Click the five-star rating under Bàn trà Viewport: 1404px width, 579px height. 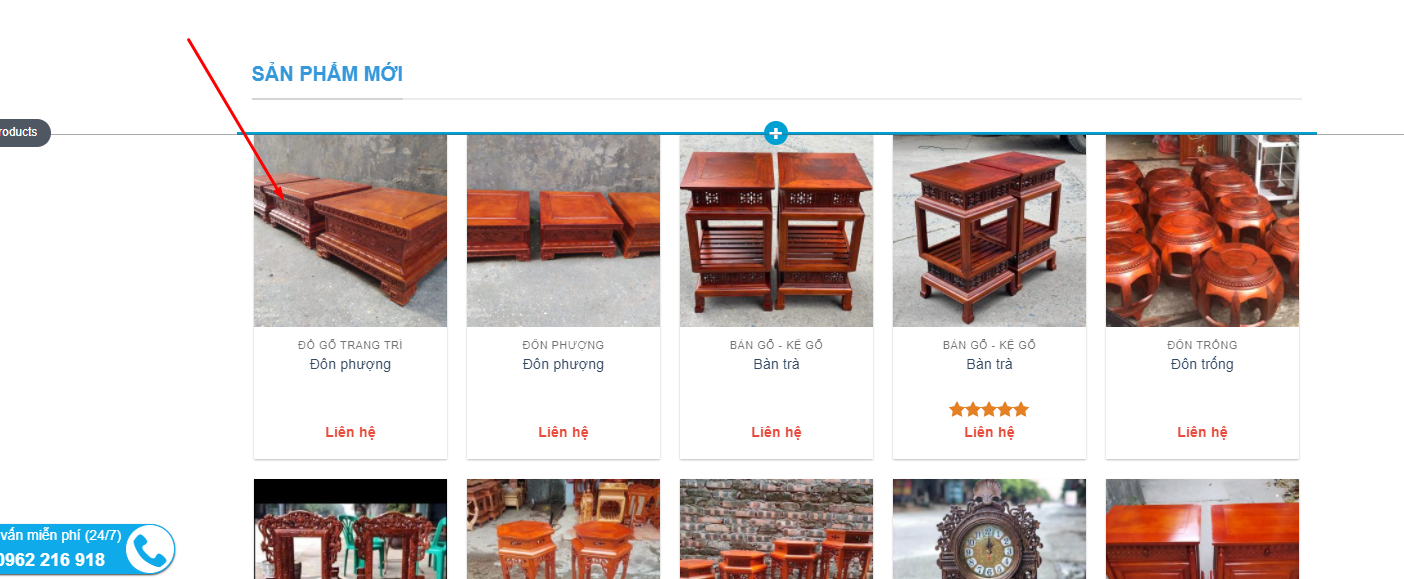(x=989, y=409)
